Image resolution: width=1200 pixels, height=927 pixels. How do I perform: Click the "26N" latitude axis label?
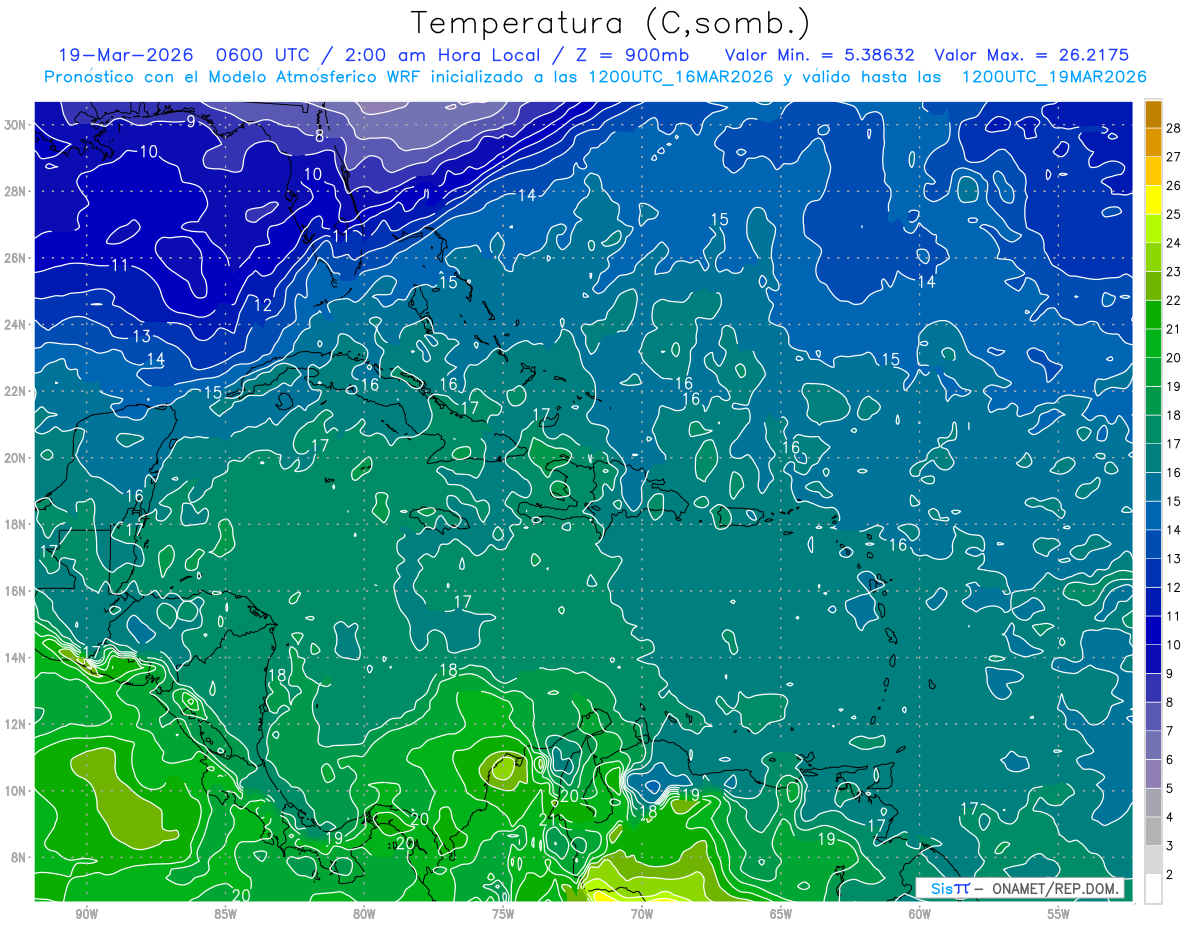(17, 258)
